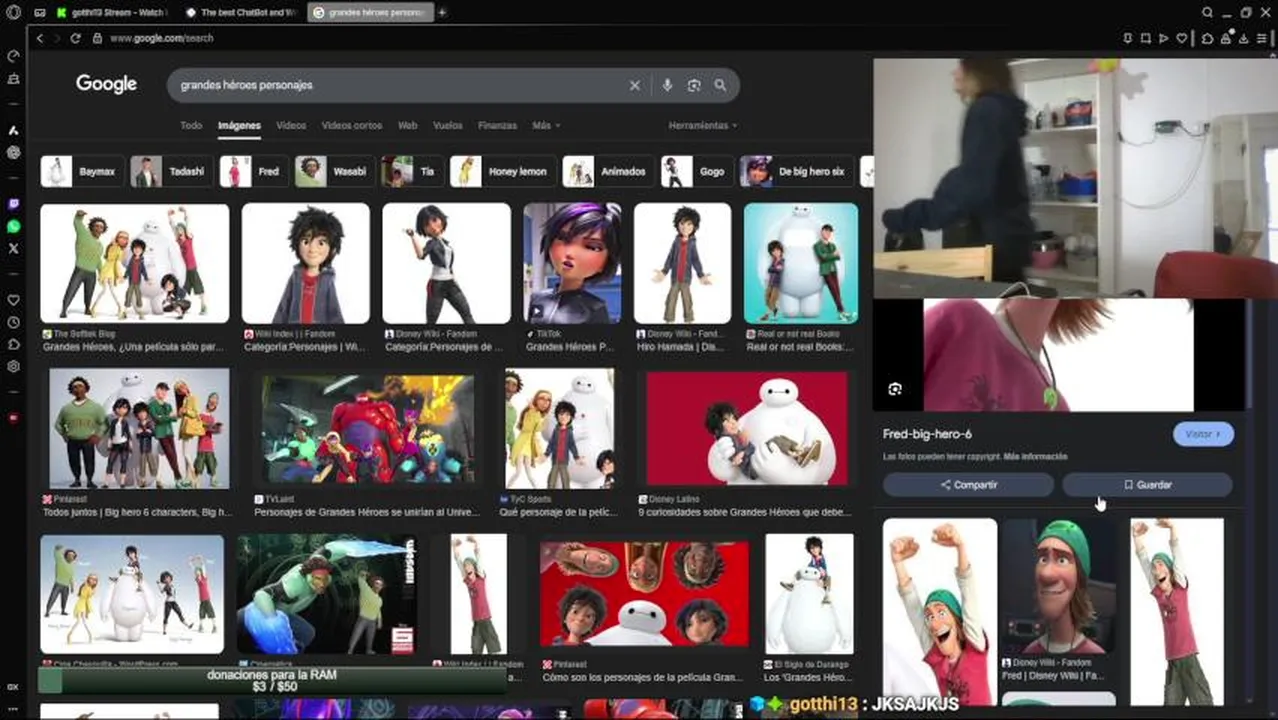Open the Aria AI sidebar icon

13,130
